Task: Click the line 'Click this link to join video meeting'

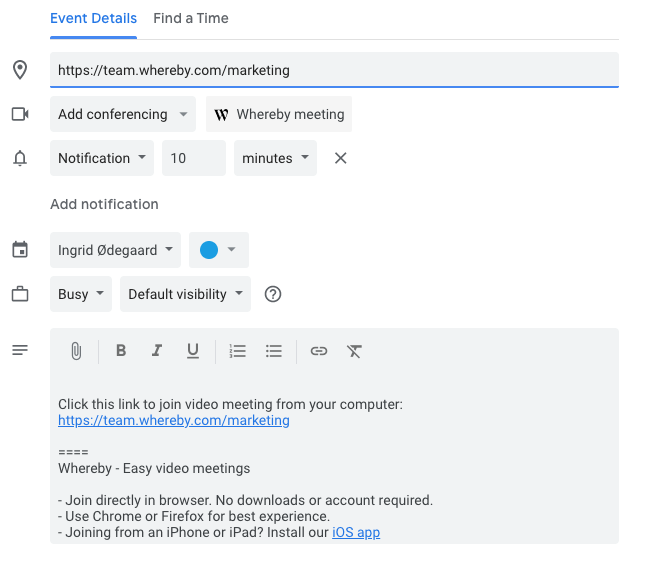Action: tap(230, 404)
